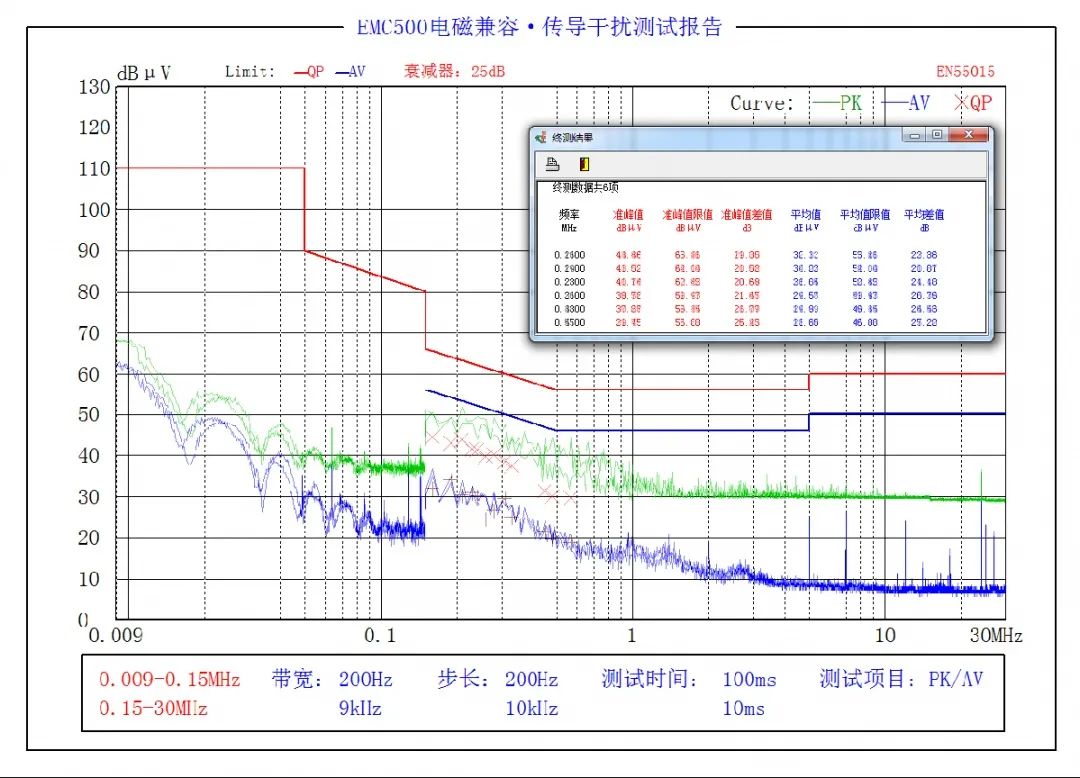
Task: Click the red QP limit legend entry
Action: click(309, 72)
